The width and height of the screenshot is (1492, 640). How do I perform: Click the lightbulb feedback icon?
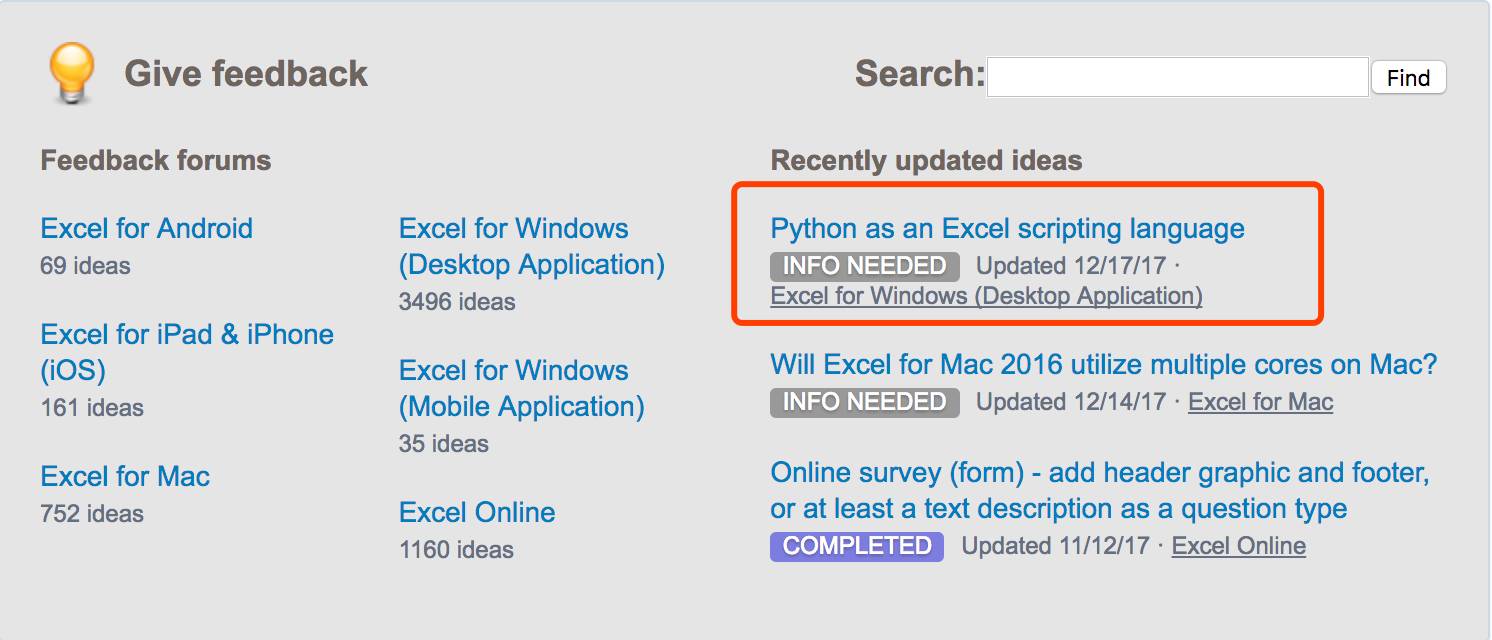click(x=71, y=75)
